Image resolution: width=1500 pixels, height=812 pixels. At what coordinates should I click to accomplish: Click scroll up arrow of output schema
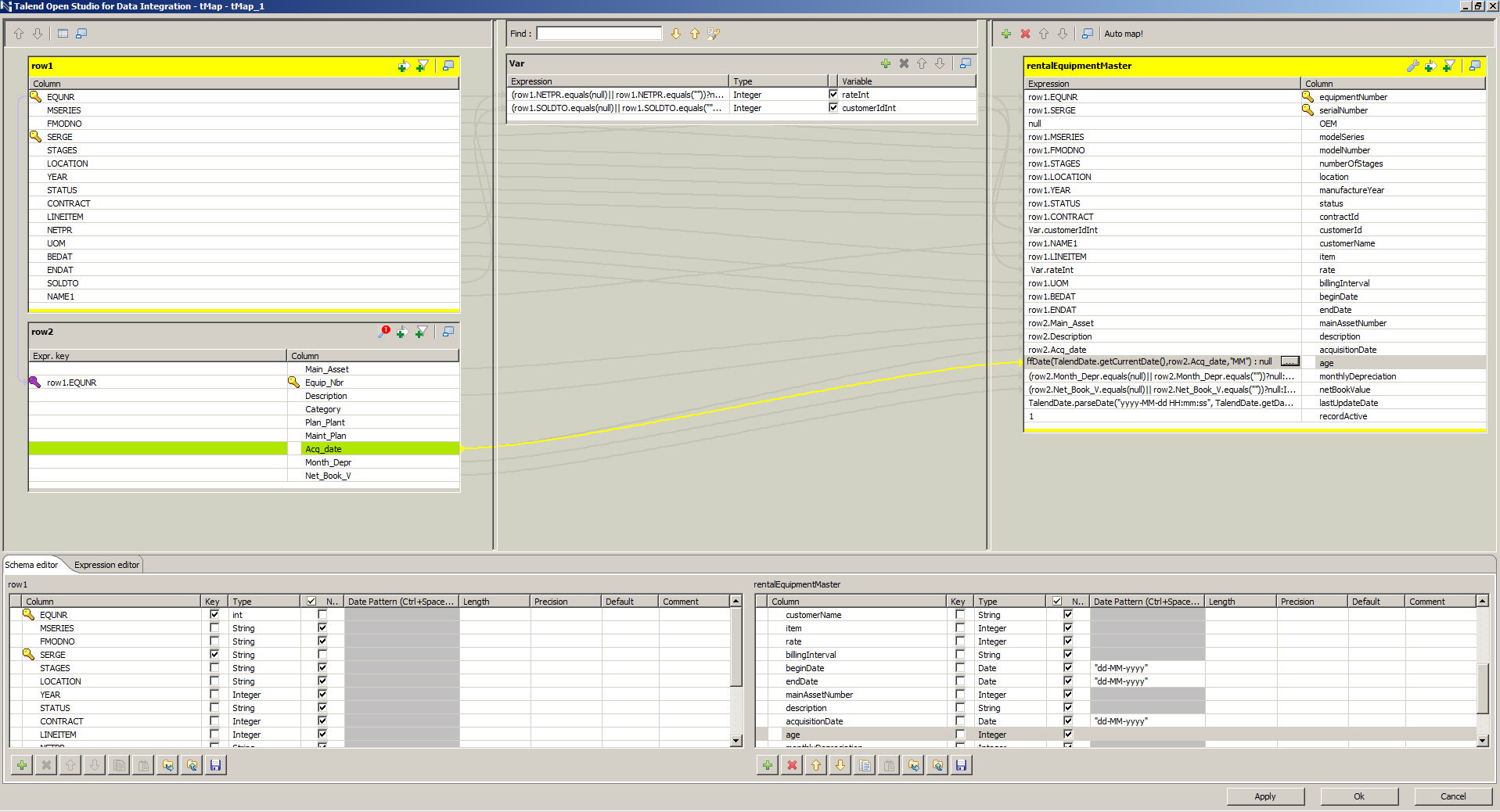1482,601
